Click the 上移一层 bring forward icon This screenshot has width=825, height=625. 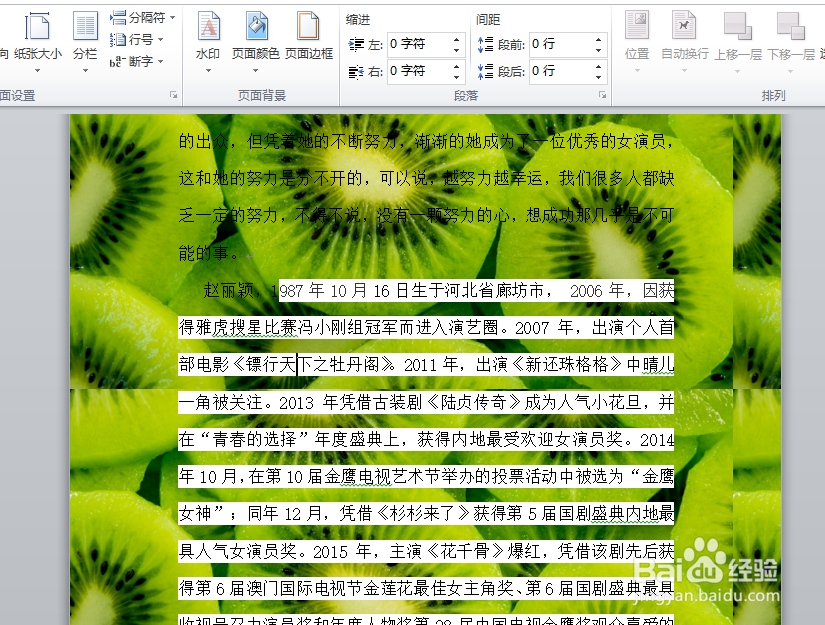pos(738,26)
